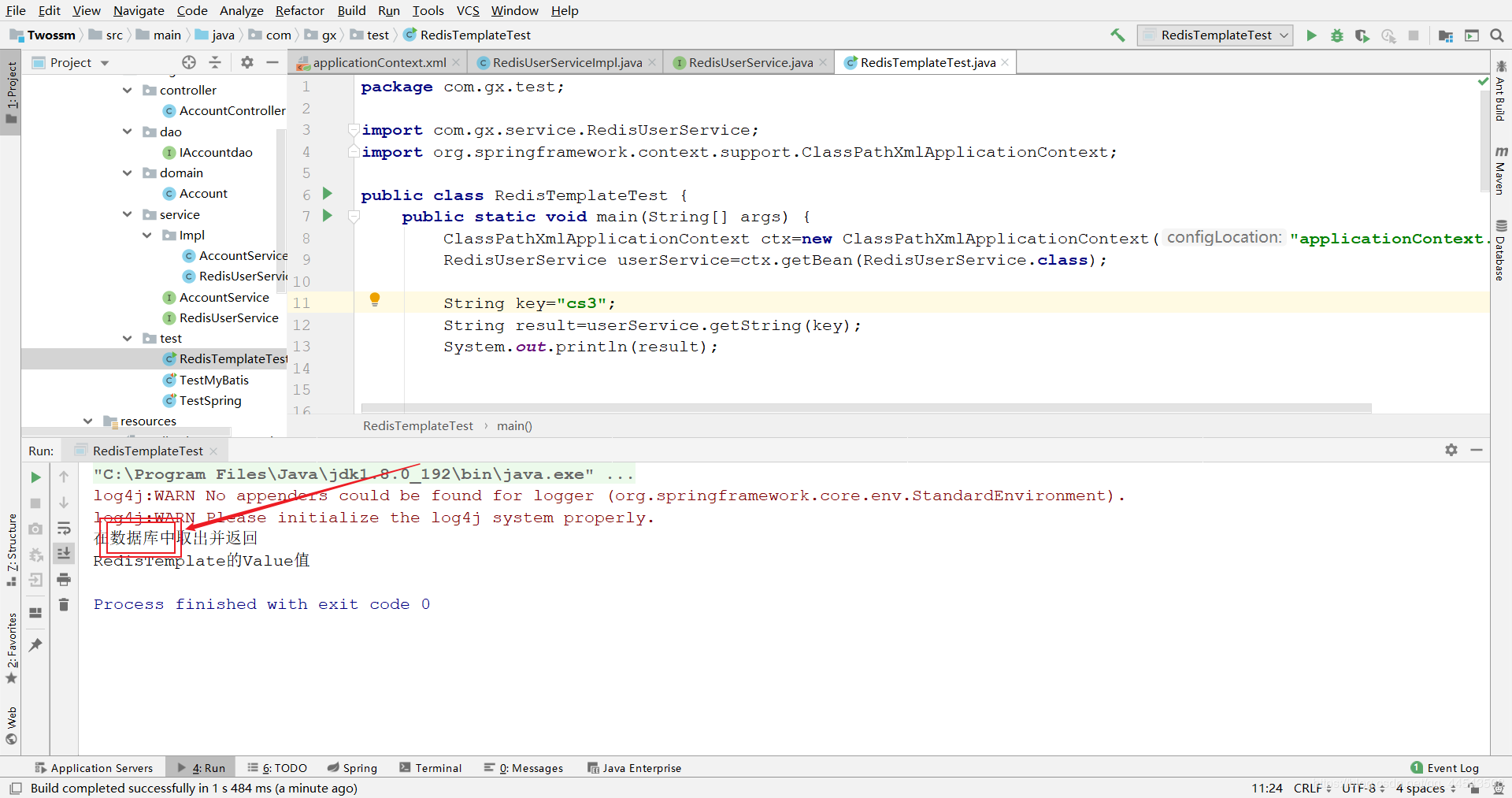Open the TestMyBatis class in project tree
1512x798 pixels.
point(213,380)
